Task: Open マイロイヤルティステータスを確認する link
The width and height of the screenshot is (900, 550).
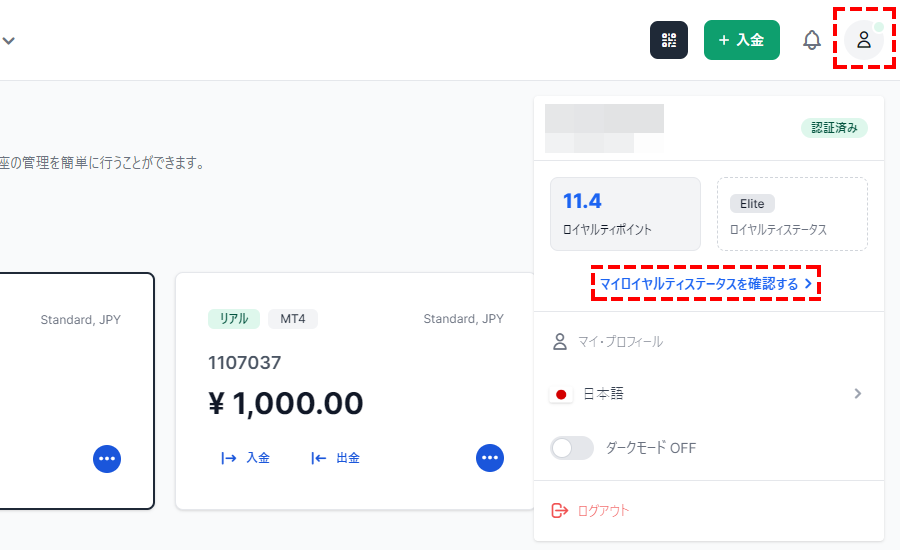Action: click(x=706, y=284)
